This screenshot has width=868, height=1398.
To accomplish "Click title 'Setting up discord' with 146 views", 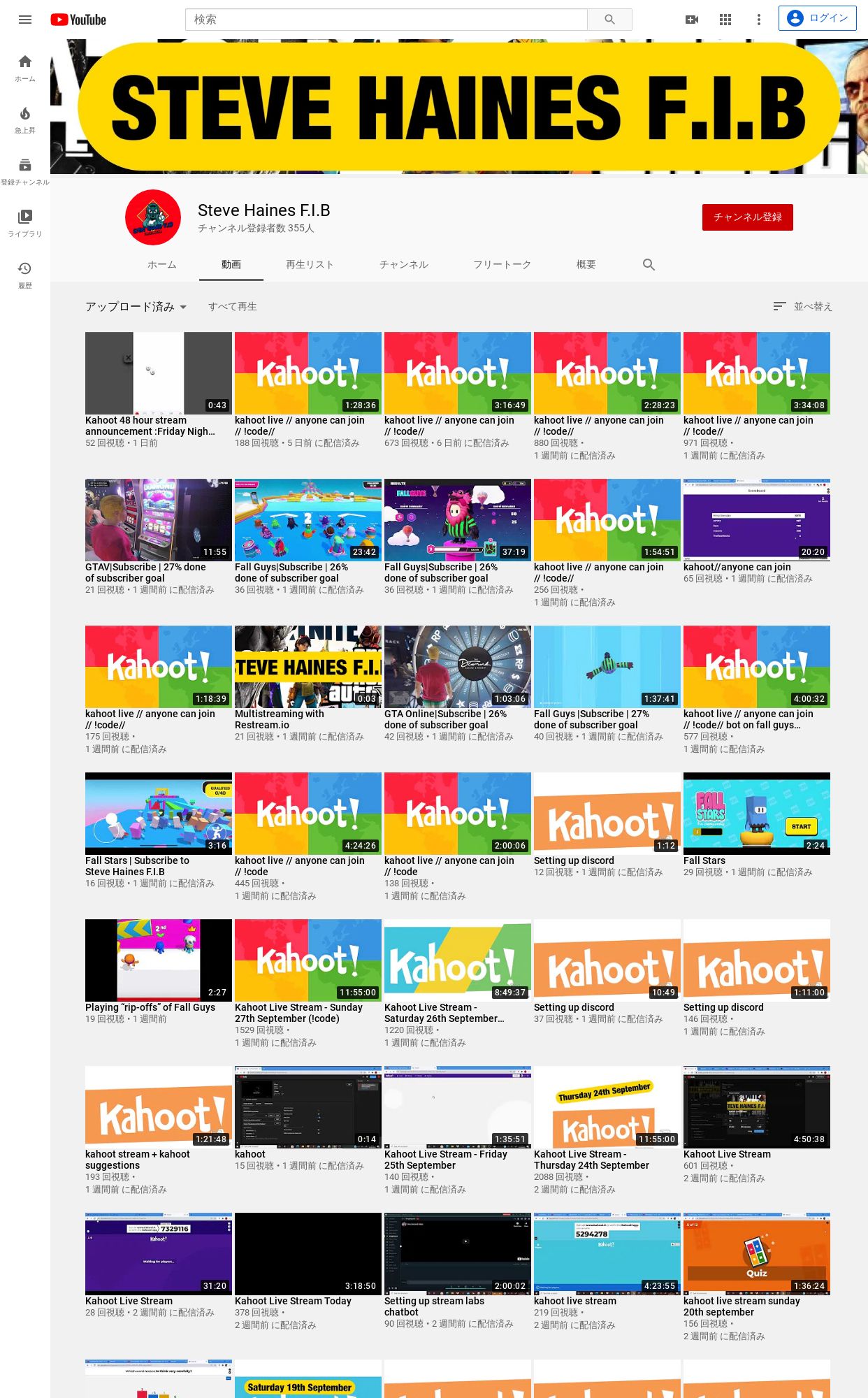I will [723, 1007].
